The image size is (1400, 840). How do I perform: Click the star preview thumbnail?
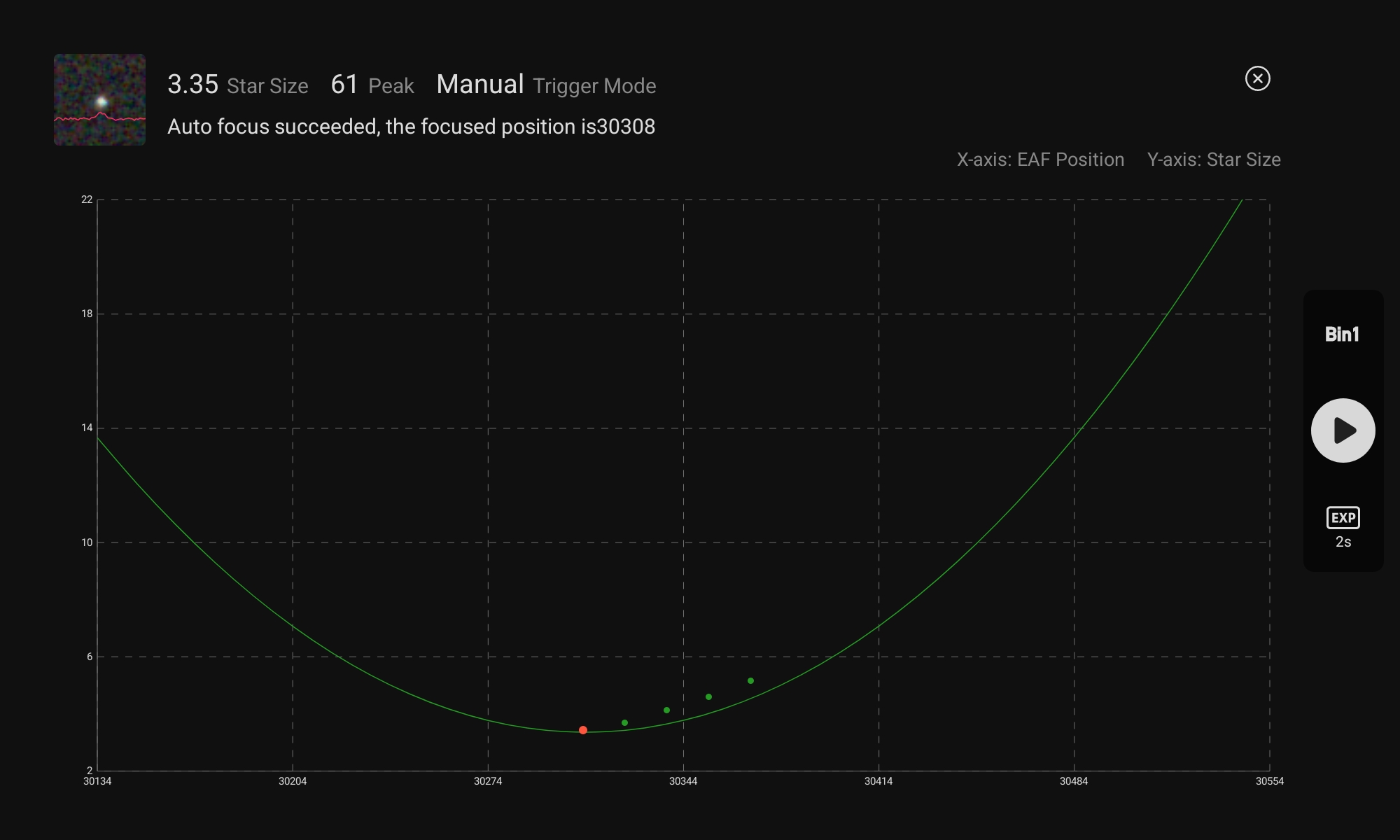pos(100,99)
